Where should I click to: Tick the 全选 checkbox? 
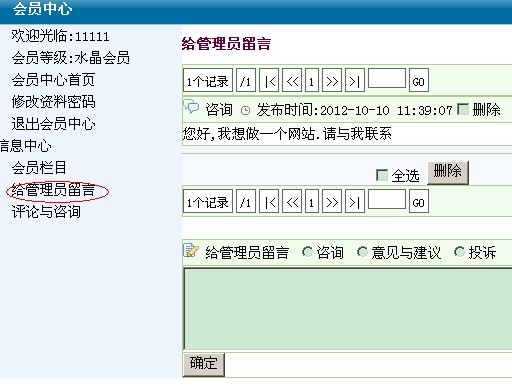pos(382,175)
